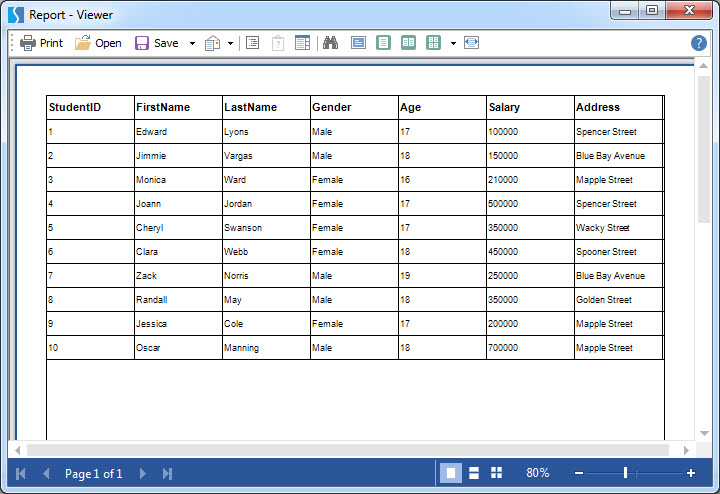Click the Swanson cell
Screen dimensions: 720x494
[x=266, y=228]
